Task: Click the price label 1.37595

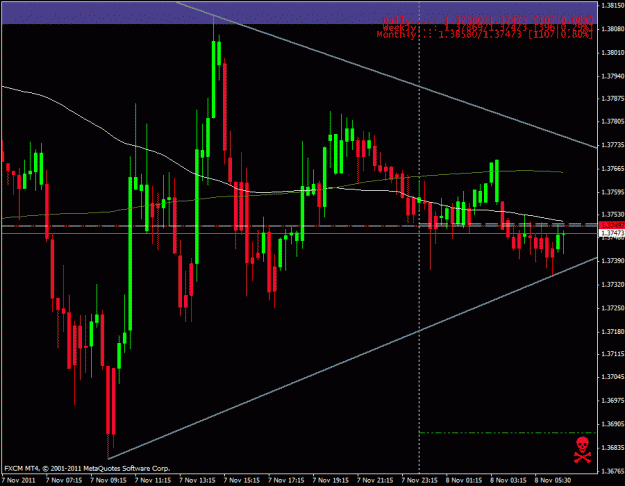Action: [613, 192]
